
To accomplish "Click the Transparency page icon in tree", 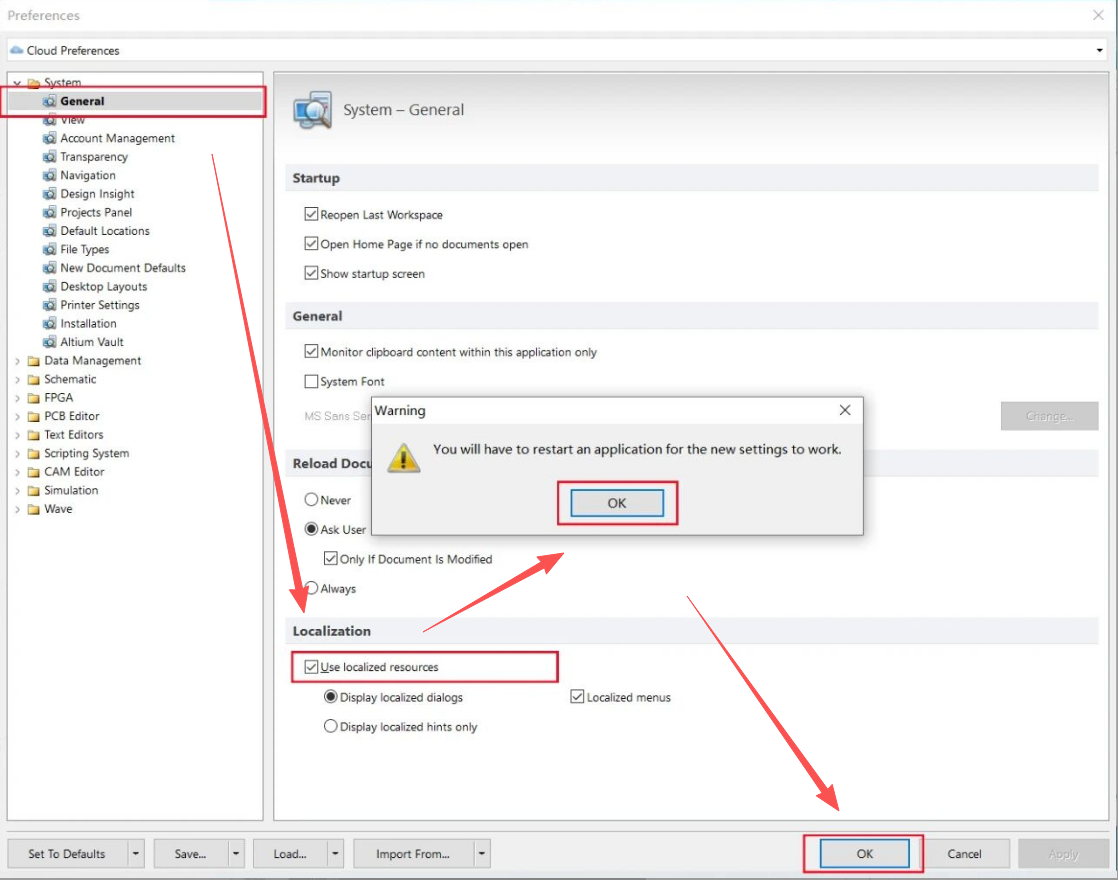I will point(50,157).
